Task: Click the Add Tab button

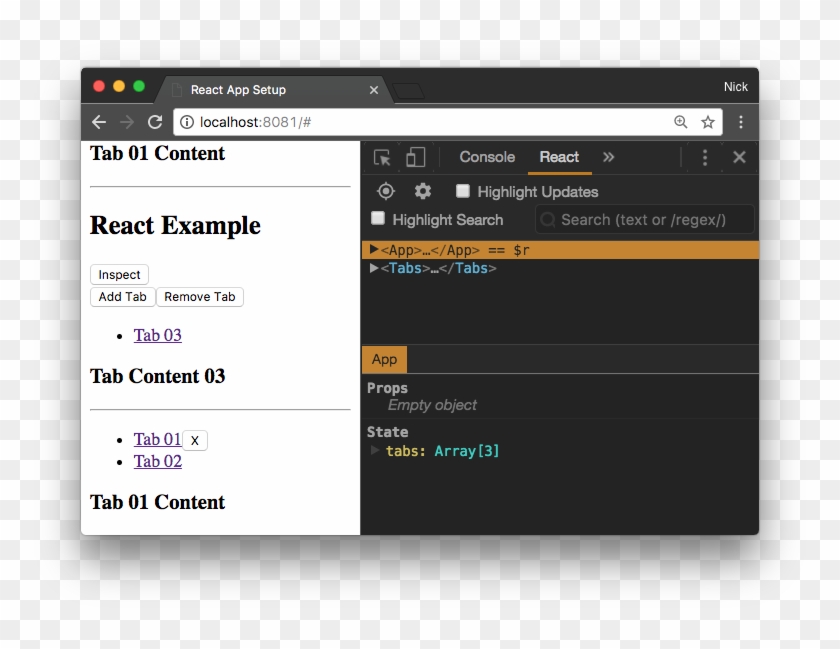Action: [x=122, y=296]
